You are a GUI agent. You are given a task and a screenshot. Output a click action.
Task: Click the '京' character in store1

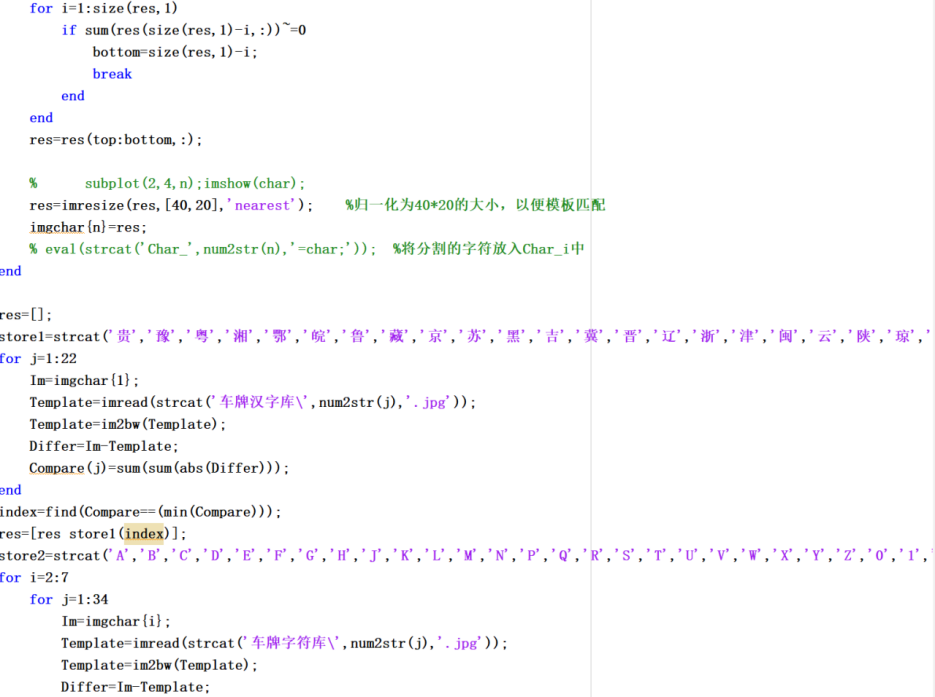(435, 336)
